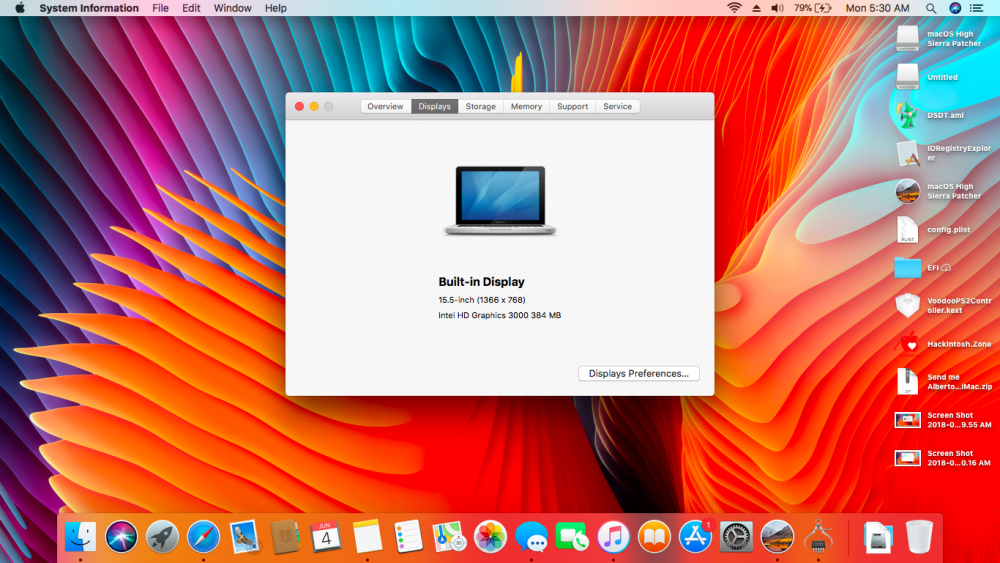Image resolution: width=1000 pixels, height=563 pixels.
Task: Open the Trash in Dock
Action: click(919, 536)
